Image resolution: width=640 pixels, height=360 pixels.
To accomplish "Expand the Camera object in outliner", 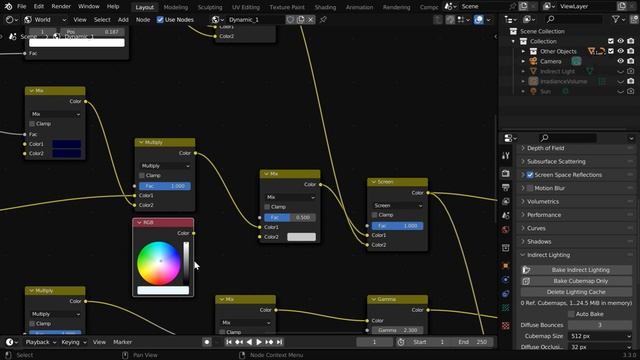I will (x=523, y=61).
